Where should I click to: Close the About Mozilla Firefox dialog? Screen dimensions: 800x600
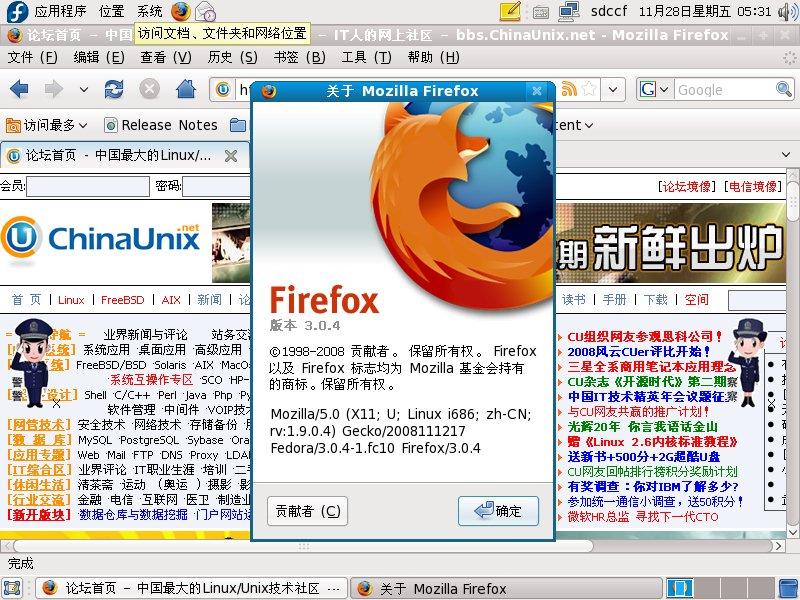[537, 91]
